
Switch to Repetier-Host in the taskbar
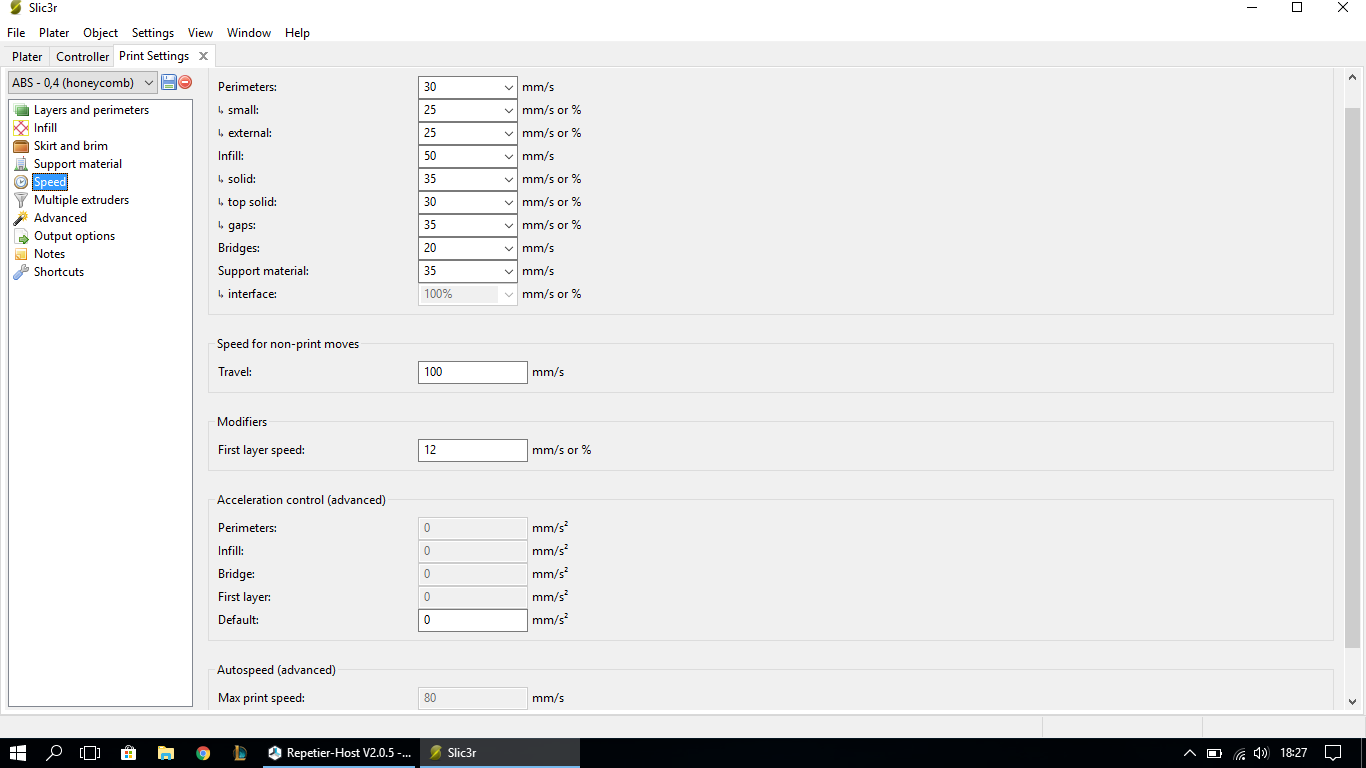pos(340,753)
